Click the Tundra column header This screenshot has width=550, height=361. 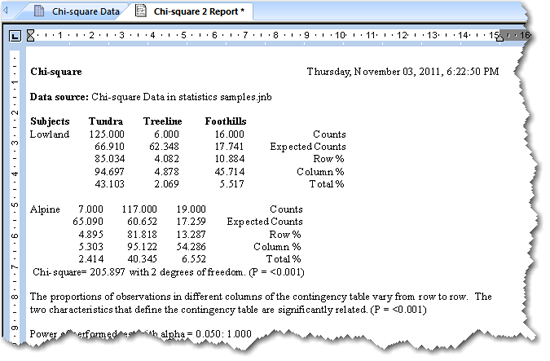pyautogui.click(x=106, y=121)
